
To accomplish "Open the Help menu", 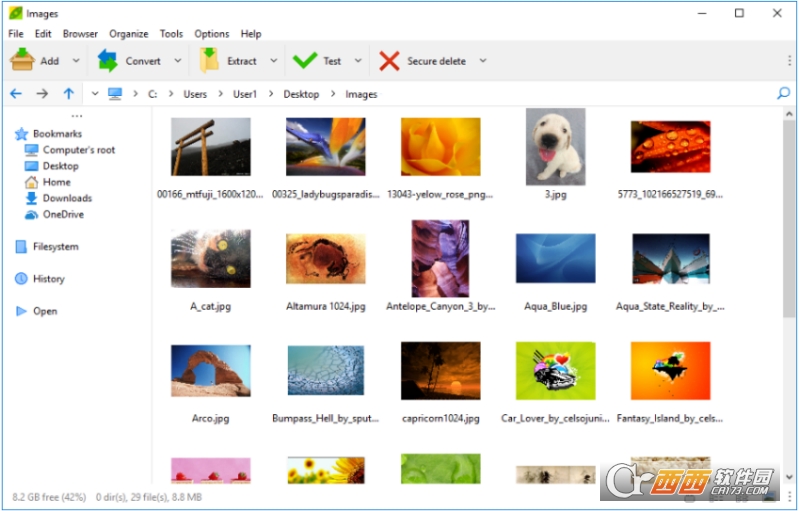I will 251,34.
